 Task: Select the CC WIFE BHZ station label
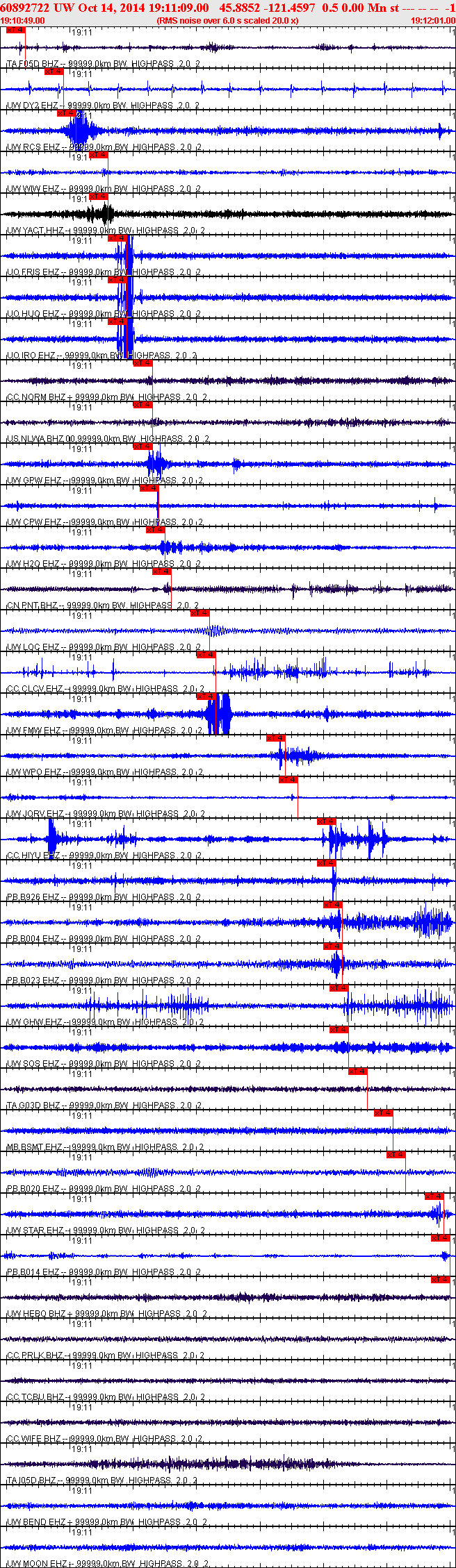104,1439
